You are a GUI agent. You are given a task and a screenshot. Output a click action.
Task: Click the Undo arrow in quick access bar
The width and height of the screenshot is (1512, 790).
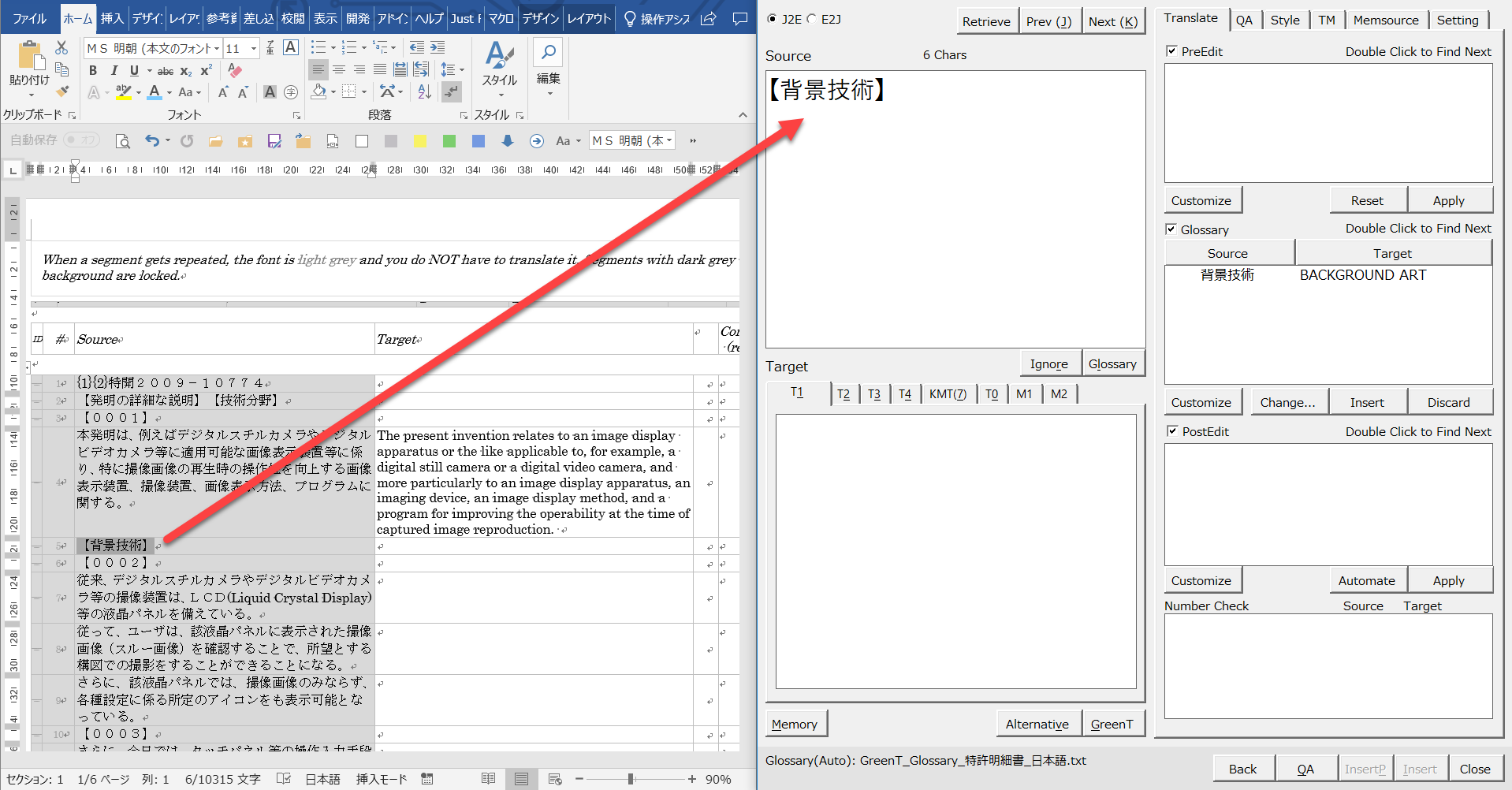pyautogui.click(x=152, y=141)
